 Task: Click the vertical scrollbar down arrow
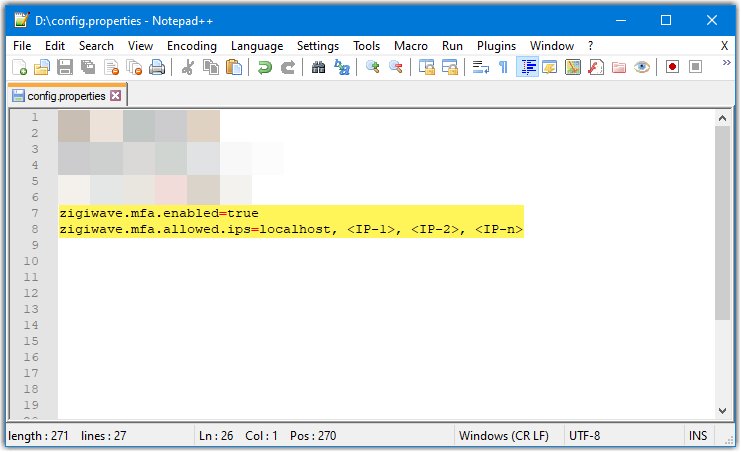click(x=723, y=410)
